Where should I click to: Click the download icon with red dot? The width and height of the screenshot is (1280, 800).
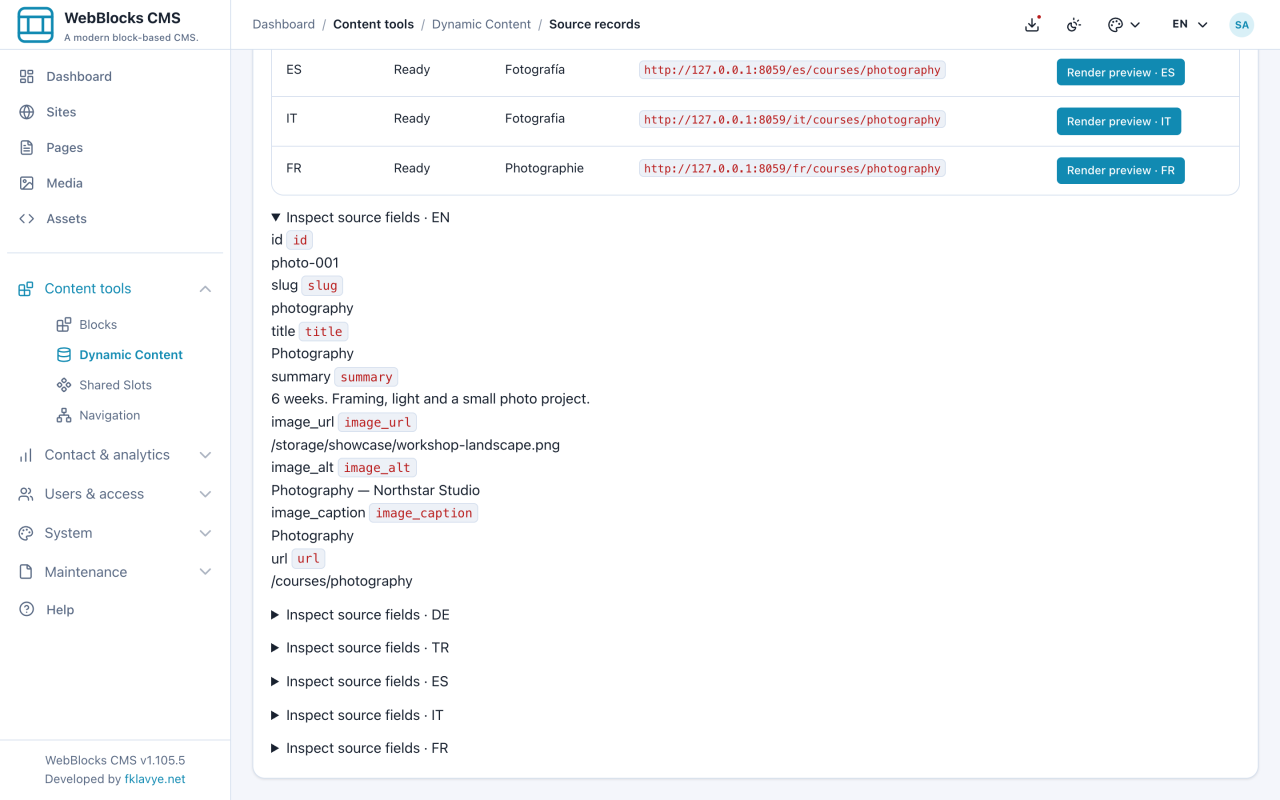pyautogui.click(x=1033, y=24)
